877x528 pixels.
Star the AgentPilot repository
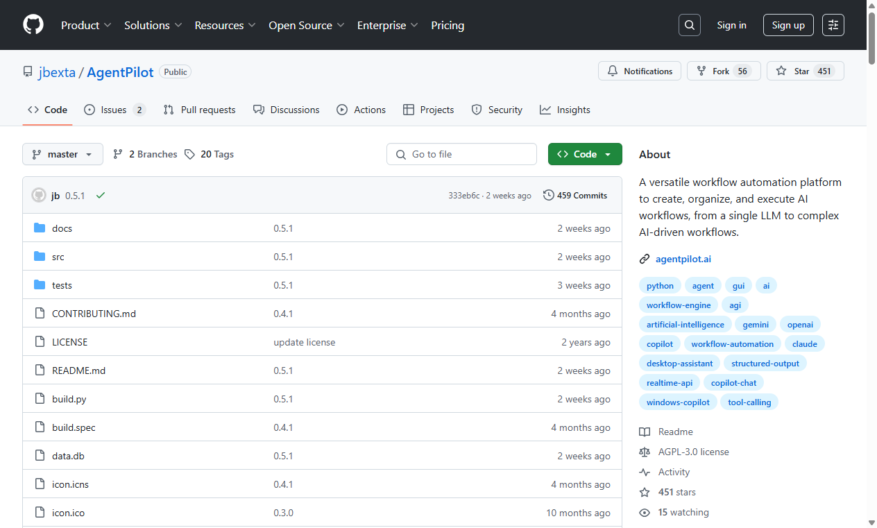pyautogui.click(x=805, y=71)
